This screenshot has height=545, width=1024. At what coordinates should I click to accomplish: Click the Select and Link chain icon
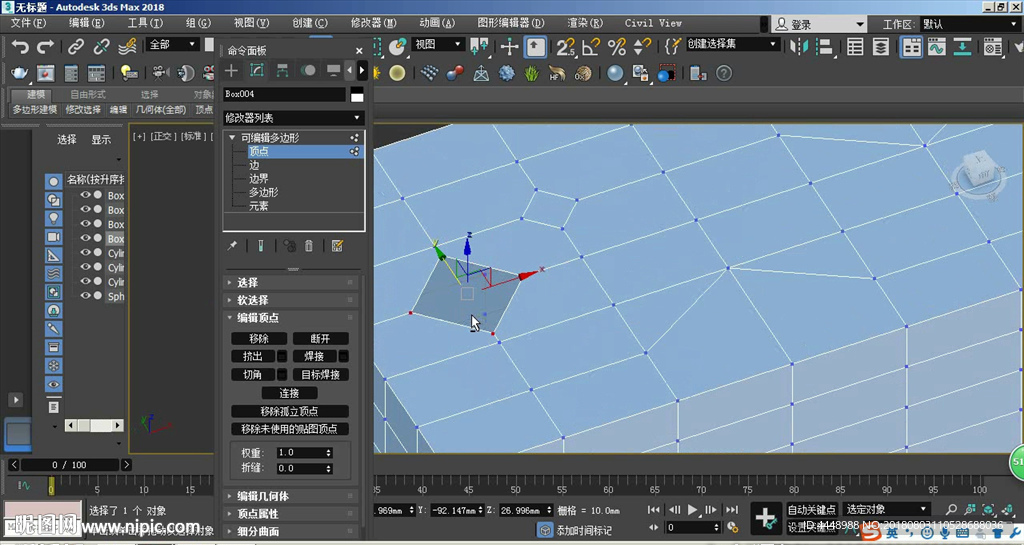(x=76, y=46)
